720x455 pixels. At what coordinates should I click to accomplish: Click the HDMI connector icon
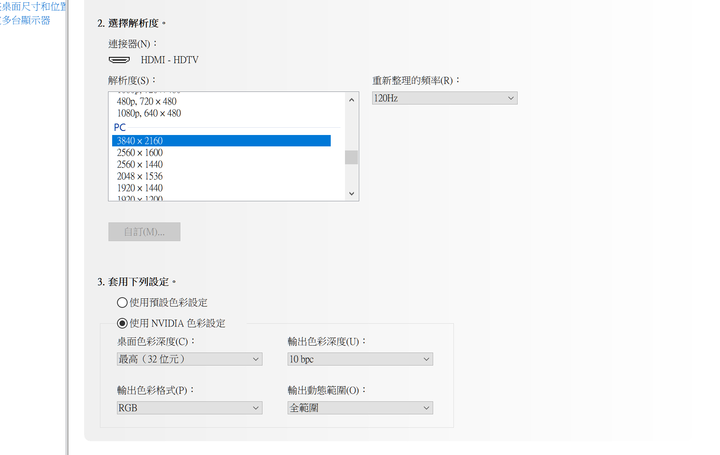click(x=118, y=60)
